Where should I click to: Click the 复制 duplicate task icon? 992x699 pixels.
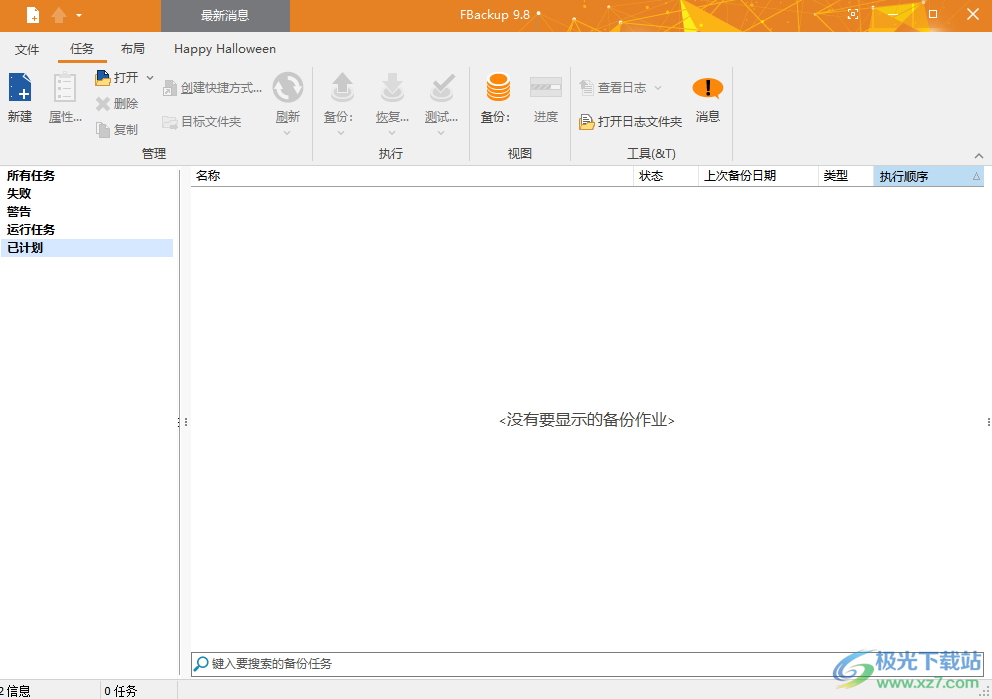(x=117, y=128)
